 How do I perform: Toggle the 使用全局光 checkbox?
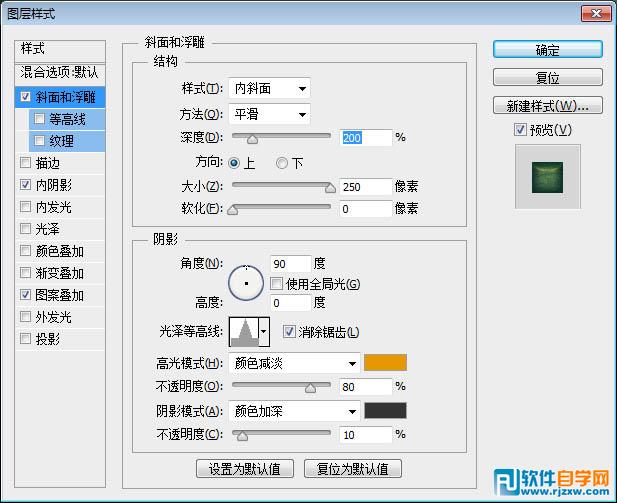coord(276,284)
